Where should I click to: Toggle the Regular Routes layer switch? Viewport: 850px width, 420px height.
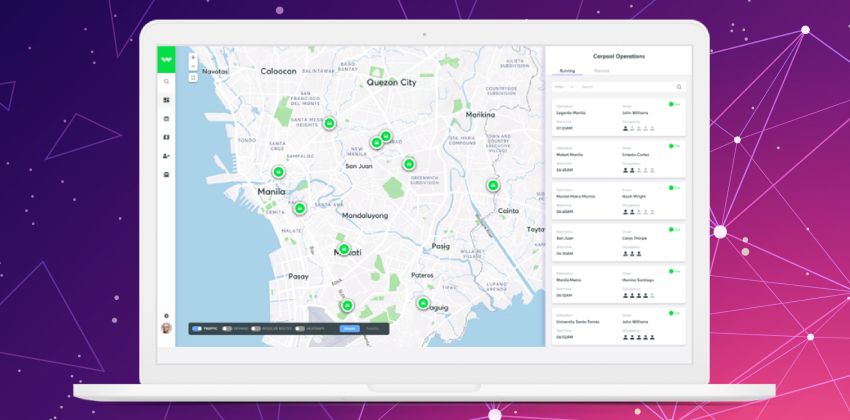pos(255,328)
